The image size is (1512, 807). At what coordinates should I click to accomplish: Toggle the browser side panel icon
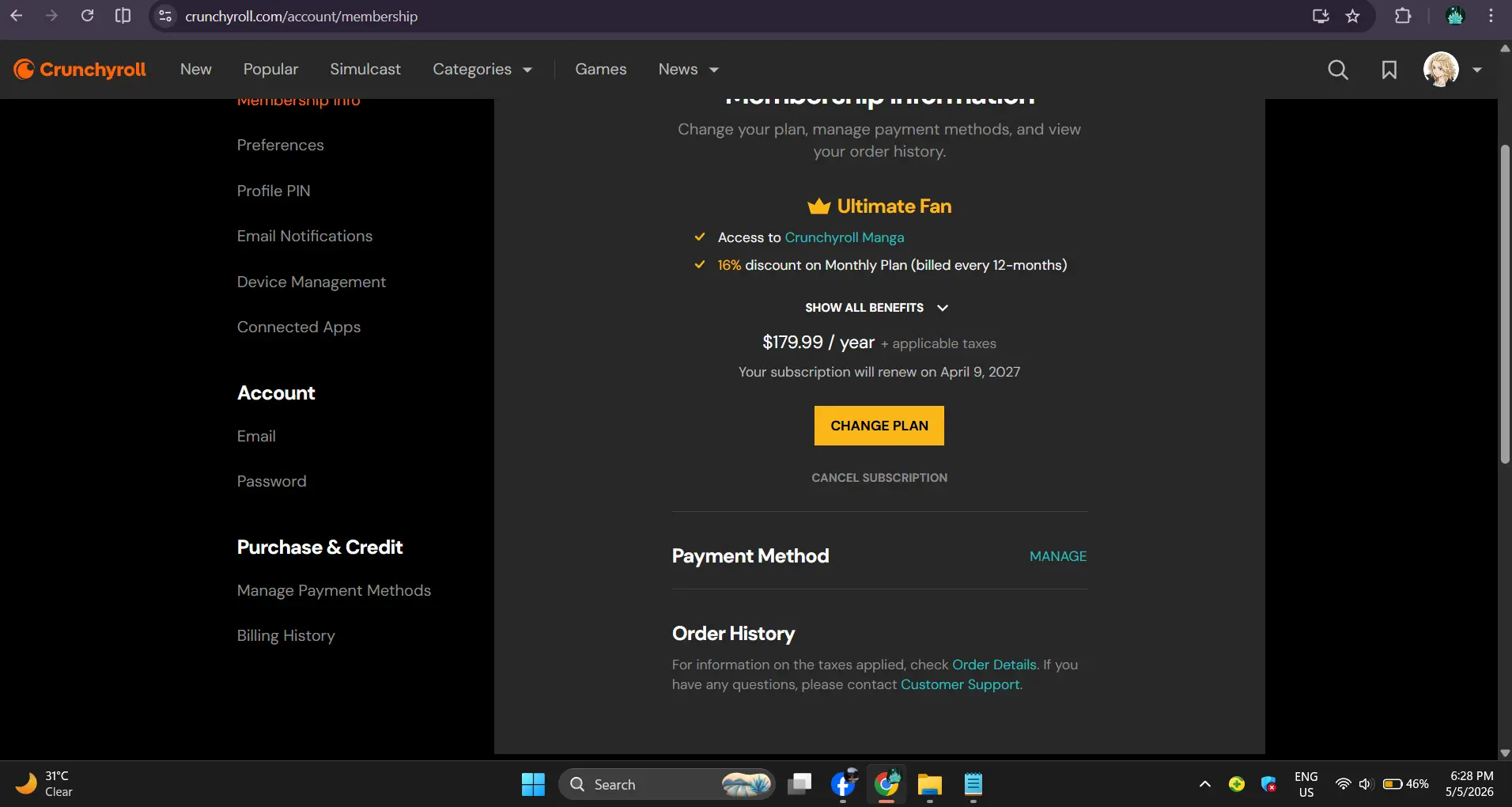(x=123, y=16)
